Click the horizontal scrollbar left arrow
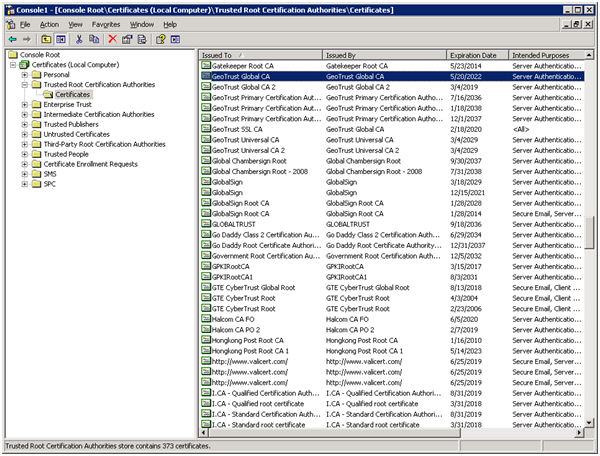This screenshot has width=600, height=456. [204, 432]
